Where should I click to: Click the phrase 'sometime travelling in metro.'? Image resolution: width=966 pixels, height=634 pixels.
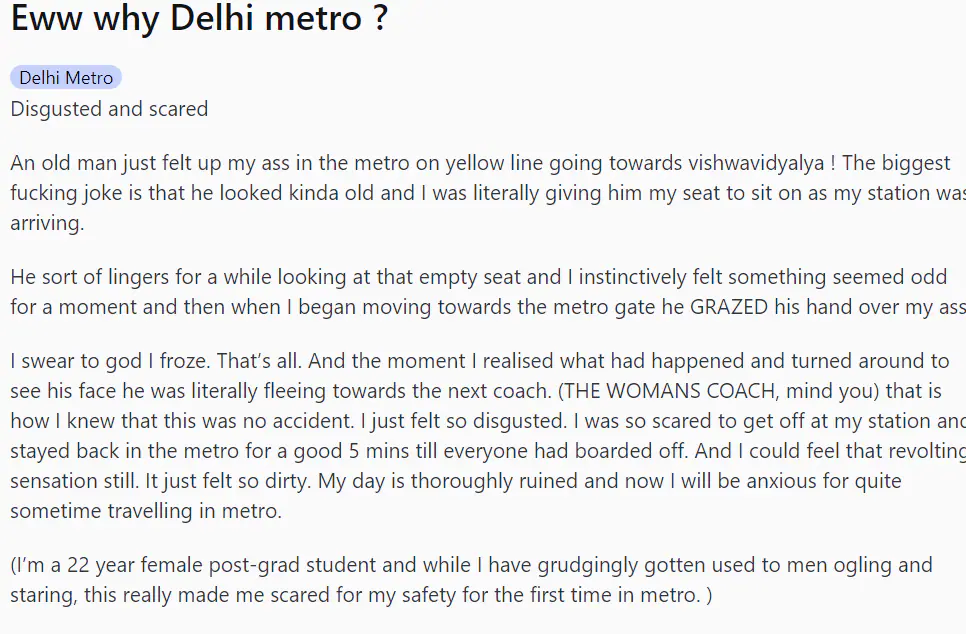[146, 511]
